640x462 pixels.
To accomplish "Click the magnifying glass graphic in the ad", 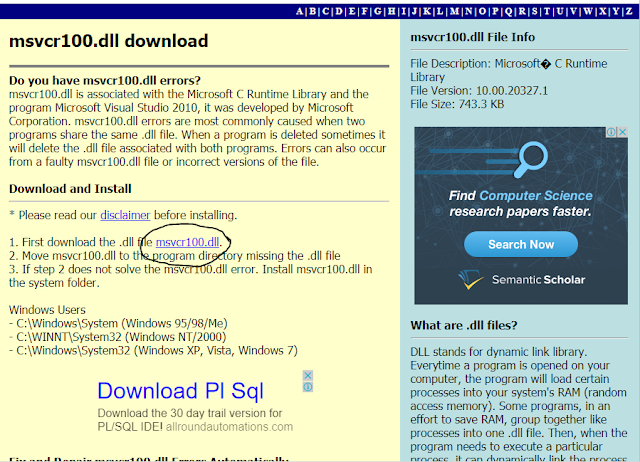I will click(530, 159).
